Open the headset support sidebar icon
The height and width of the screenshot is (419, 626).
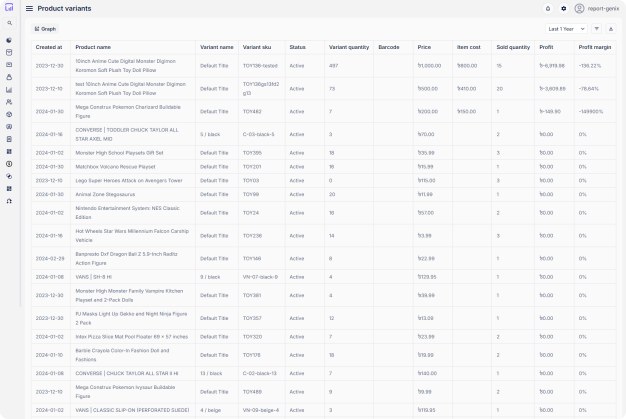click(9, 201)
